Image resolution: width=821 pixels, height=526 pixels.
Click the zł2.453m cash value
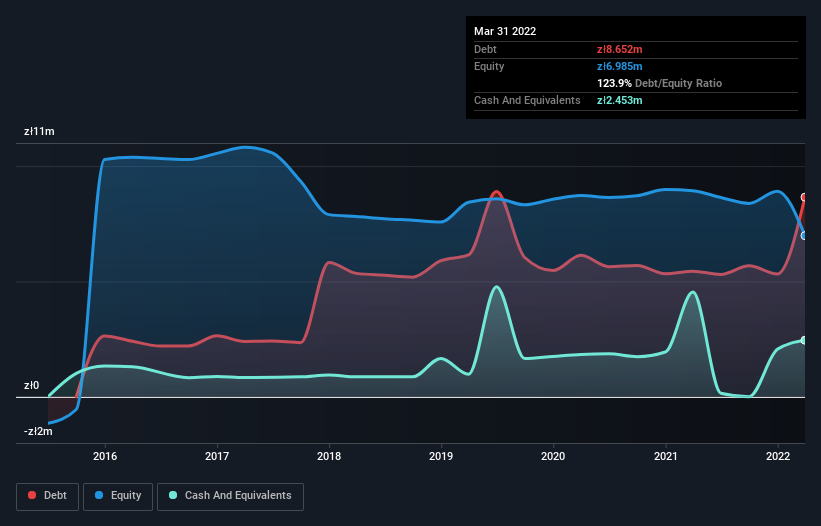619,100
